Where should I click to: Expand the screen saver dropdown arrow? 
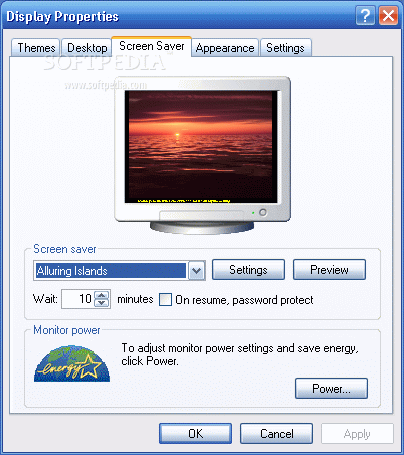click(x=196, y=271)
